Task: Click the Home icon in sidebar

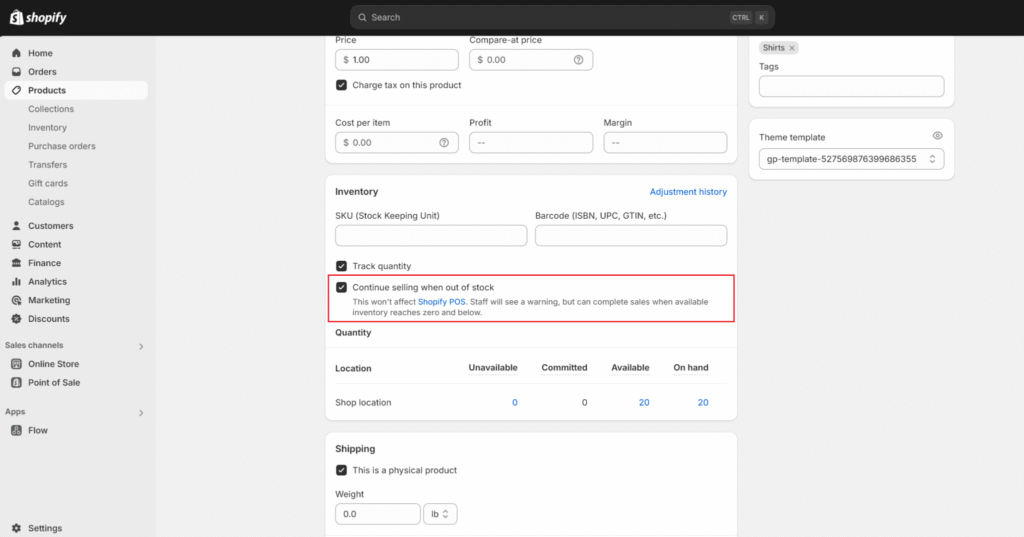Action: [17, 53]
